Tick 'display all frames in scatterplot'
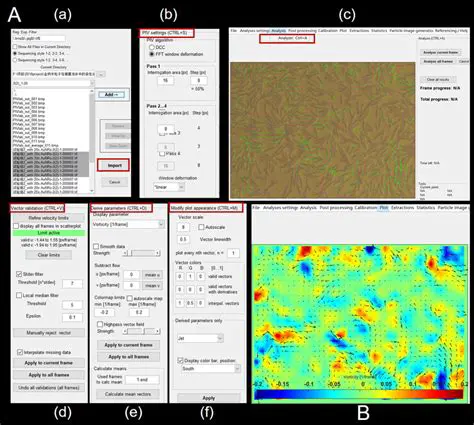 coord(16,226)
